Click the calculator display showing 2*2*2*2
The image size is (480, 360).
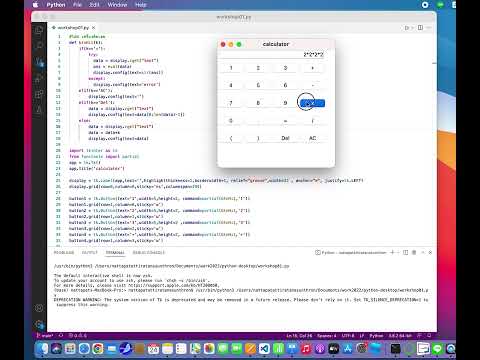pyautogui.click(x=271, y=55)
